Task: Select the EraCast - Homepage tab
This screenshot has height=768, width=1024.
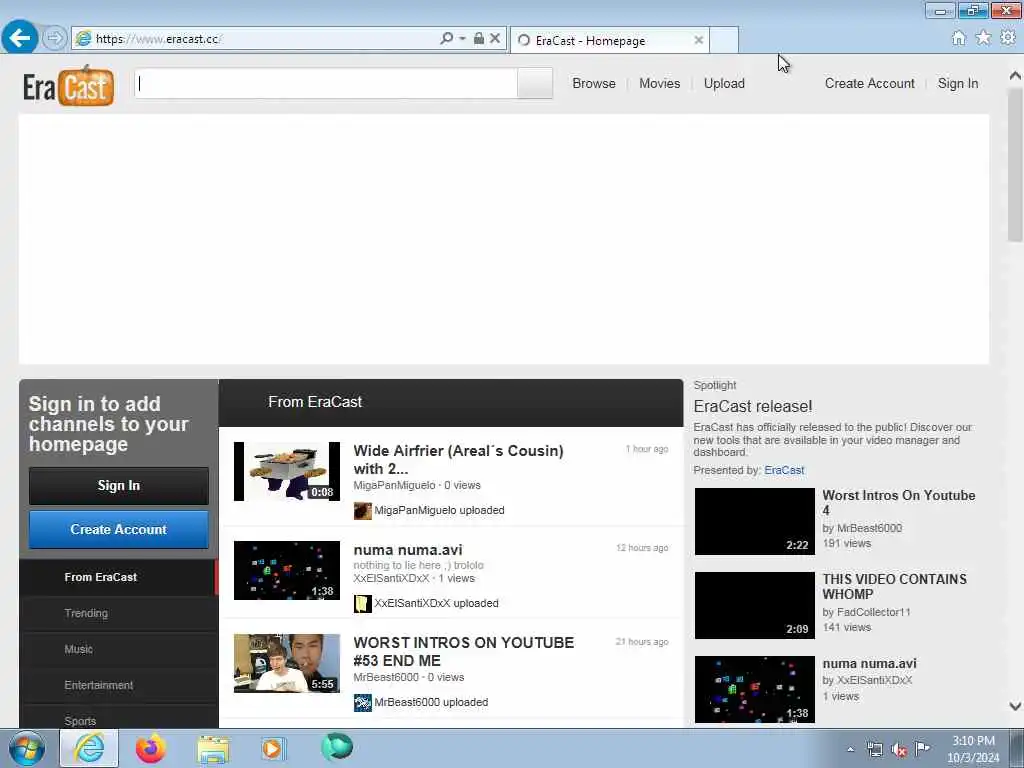Action: (609, 40)
